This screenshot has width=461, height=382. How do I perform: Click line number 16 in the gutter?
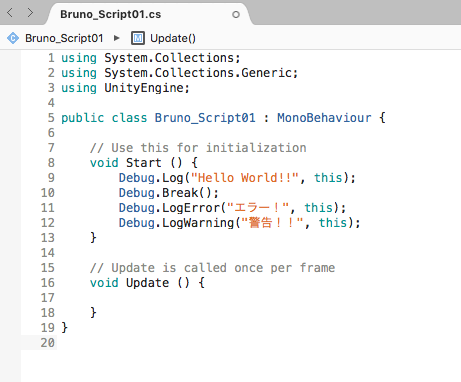pos(48,283)
